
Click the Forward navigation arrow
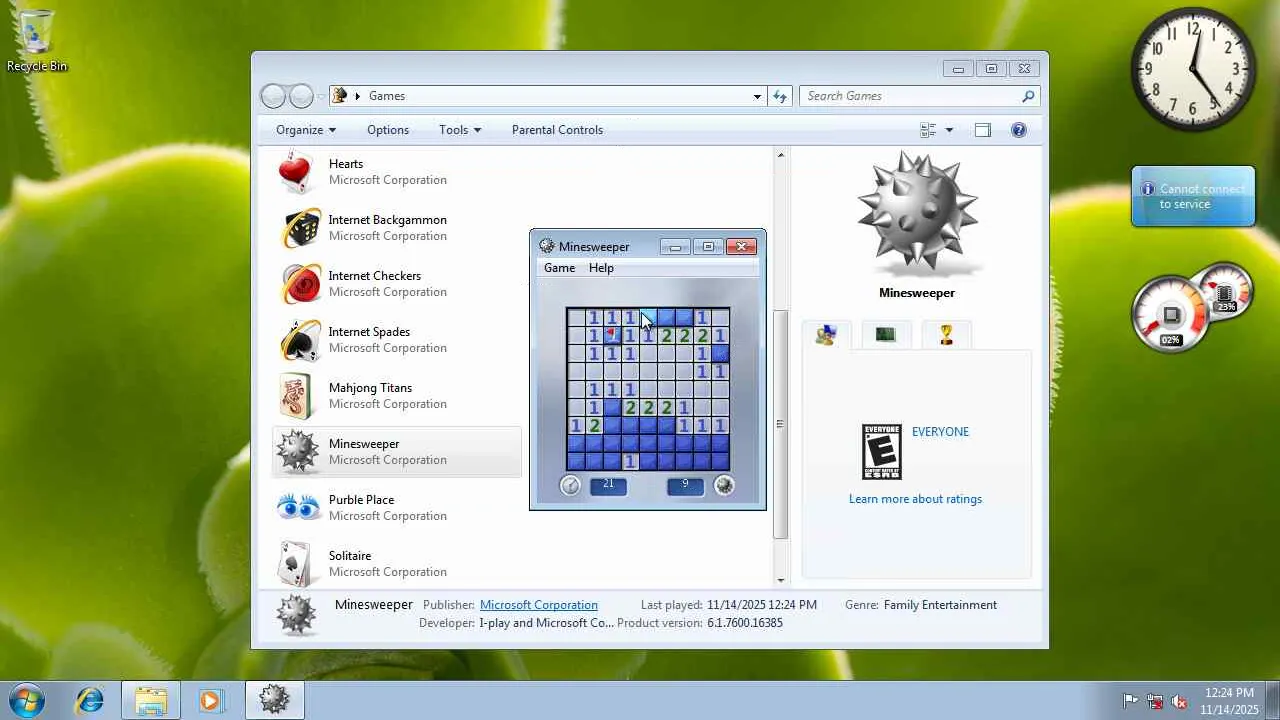coord(301,96)
